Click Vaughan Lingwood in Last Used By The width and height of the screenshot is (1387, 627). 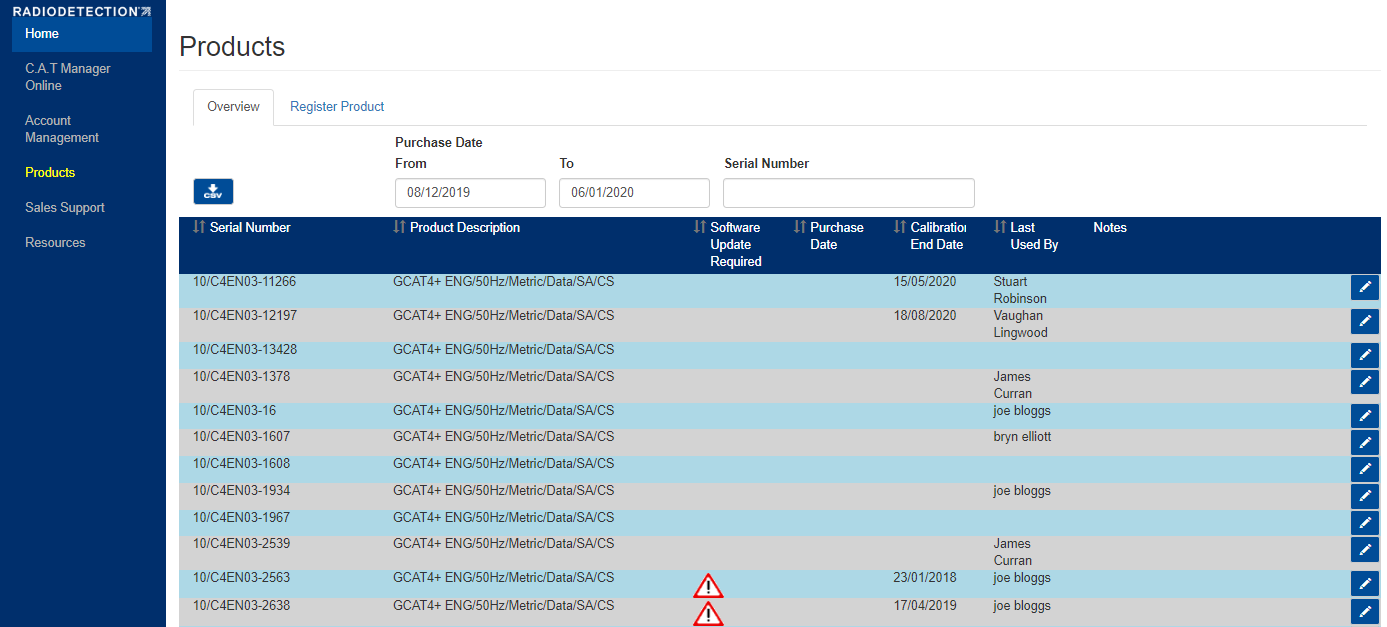coord(1020,324)
